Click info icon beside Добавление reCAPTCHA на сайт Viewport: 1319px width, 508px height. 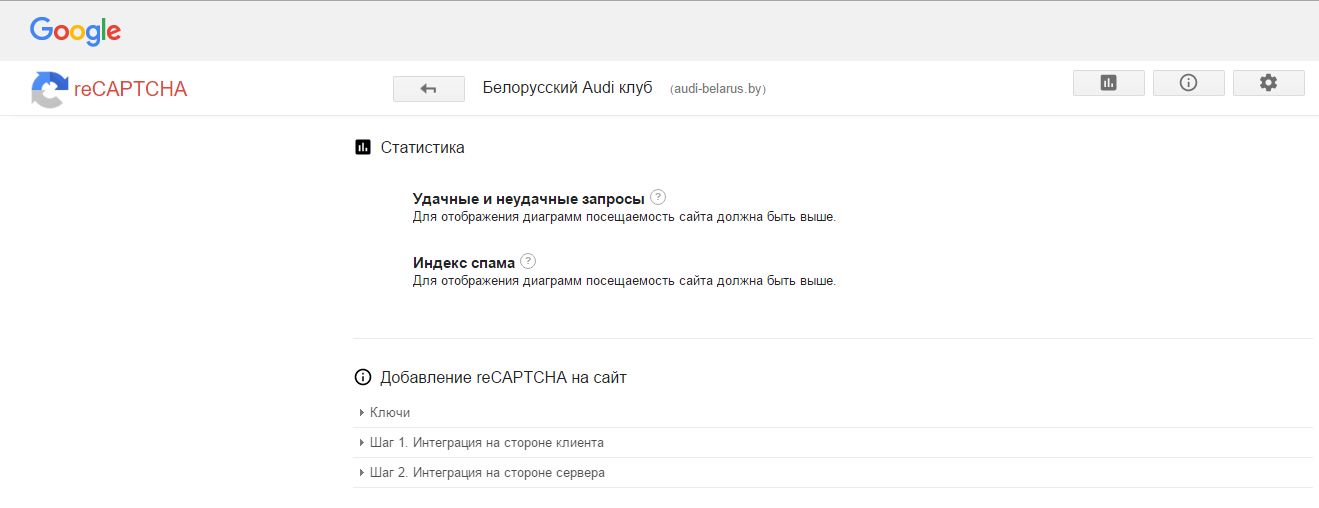[363, 377]
